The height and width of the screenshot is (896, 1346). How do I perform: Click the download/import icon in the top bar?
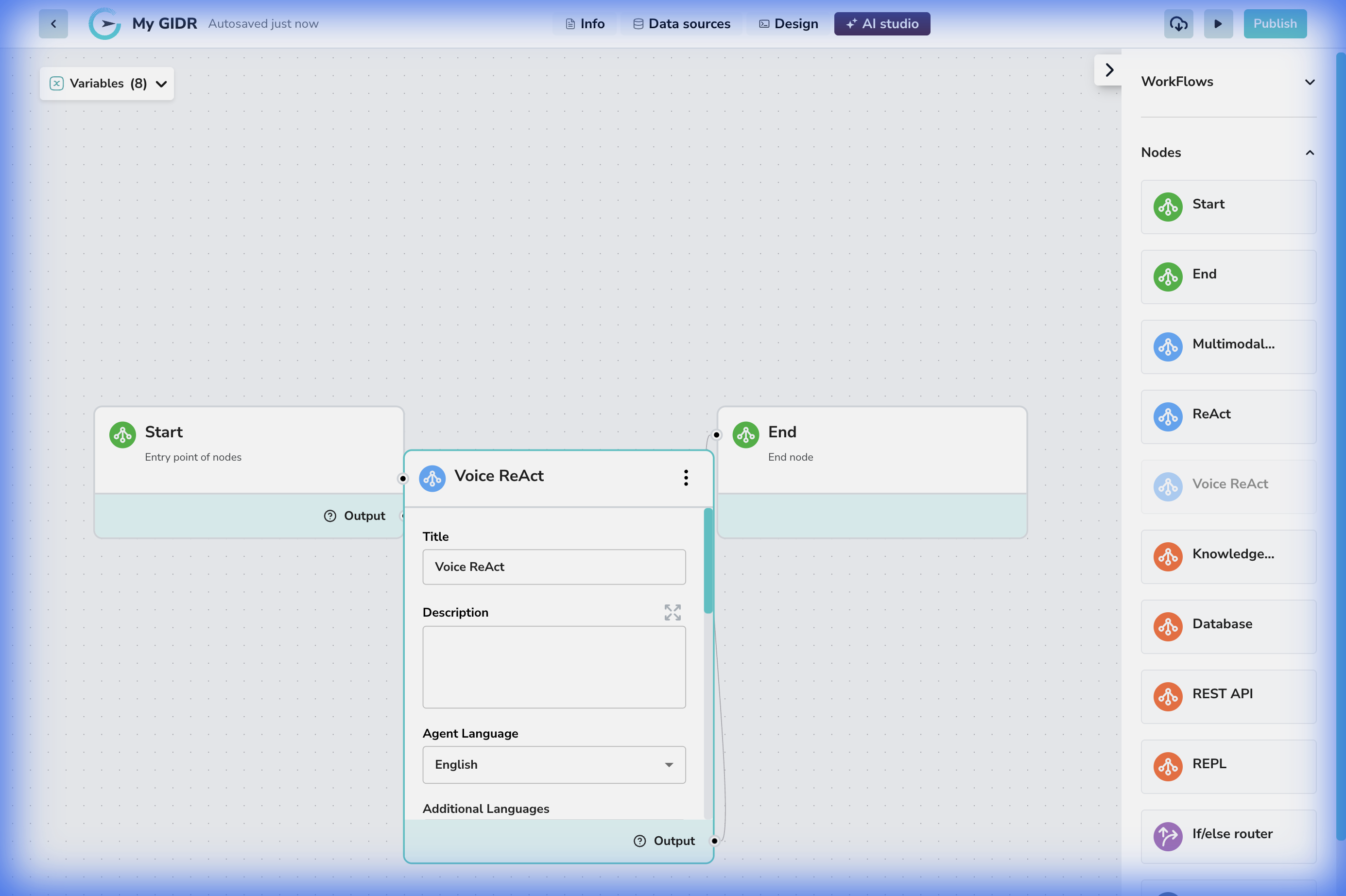[1179, 23]
